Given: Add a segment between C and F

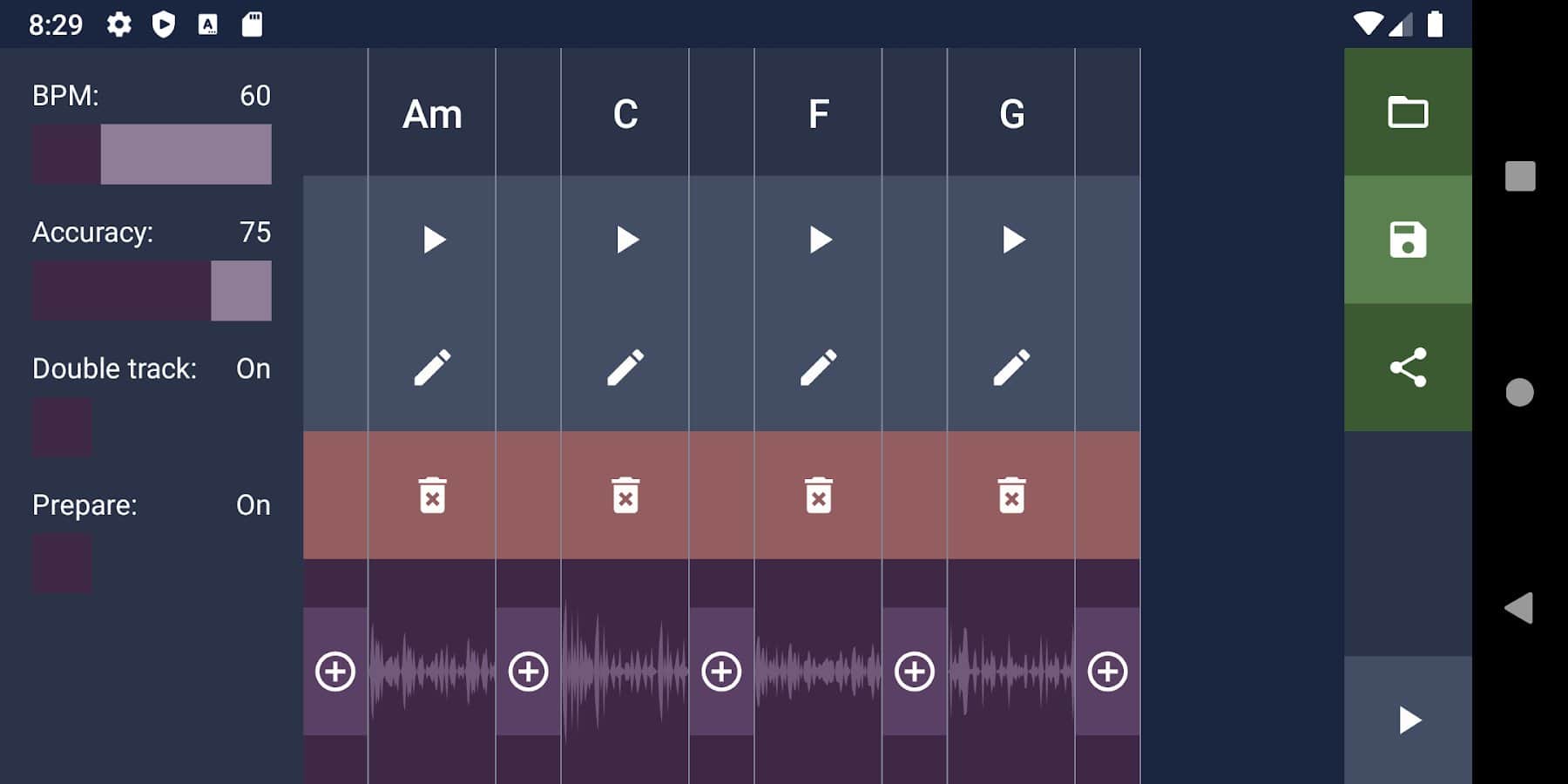Looking at the screenshot, I should [721, 672].
